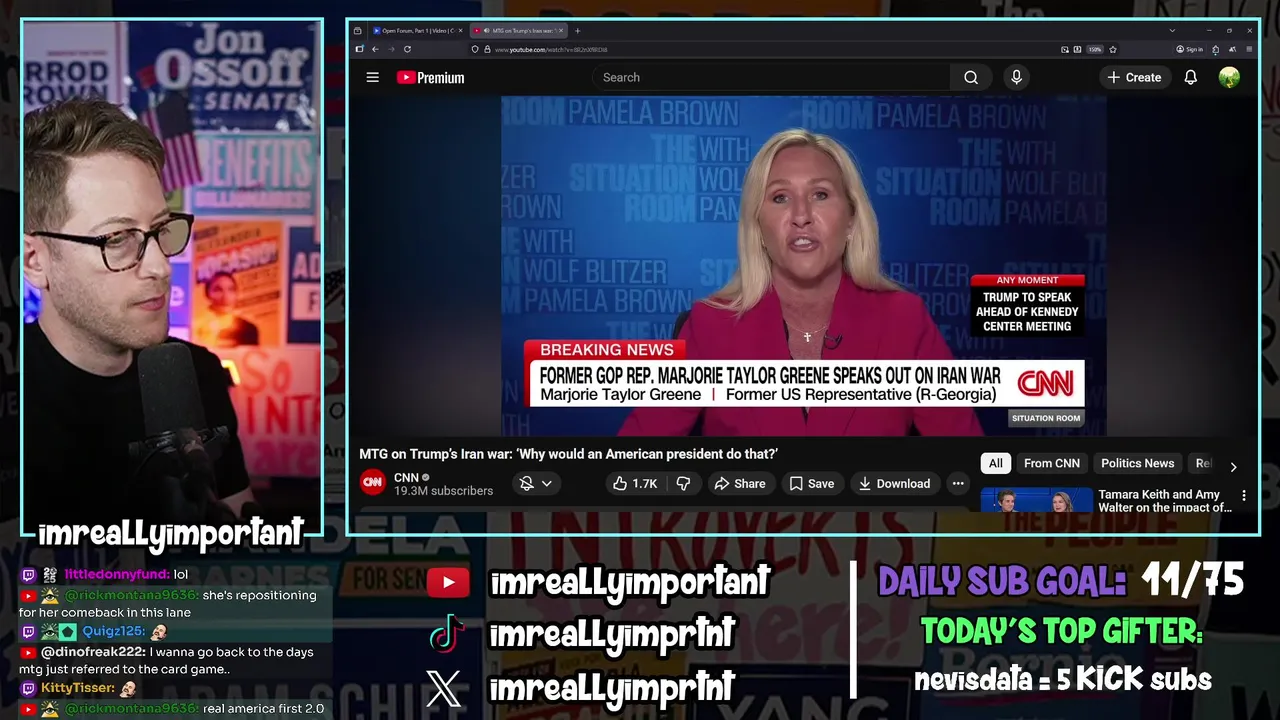Click the '19.3M subscribers' text
This screenshot has height=720, width=1280.
443,491
